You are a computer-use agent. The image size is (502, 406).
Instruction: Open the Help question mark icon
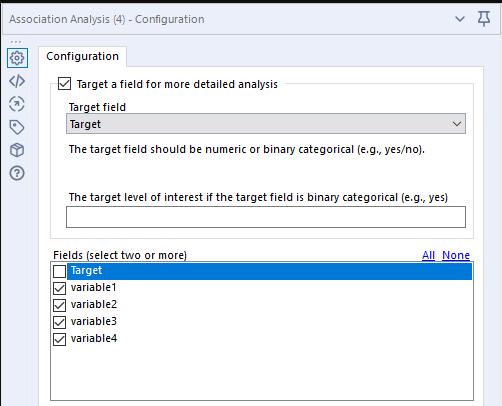(x=17, y=173)
